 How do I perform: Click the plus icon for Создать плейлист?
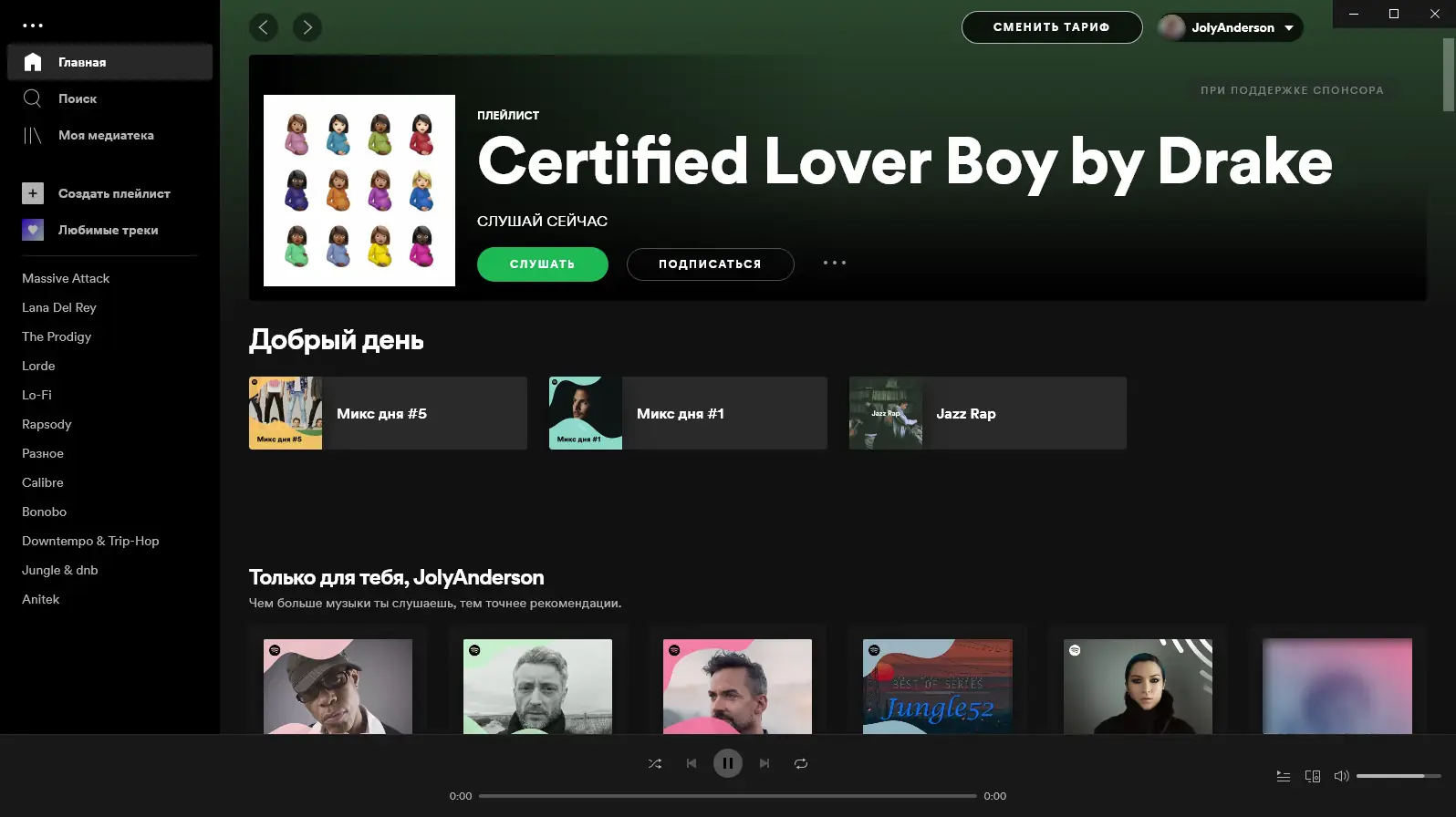pos(33,193)
